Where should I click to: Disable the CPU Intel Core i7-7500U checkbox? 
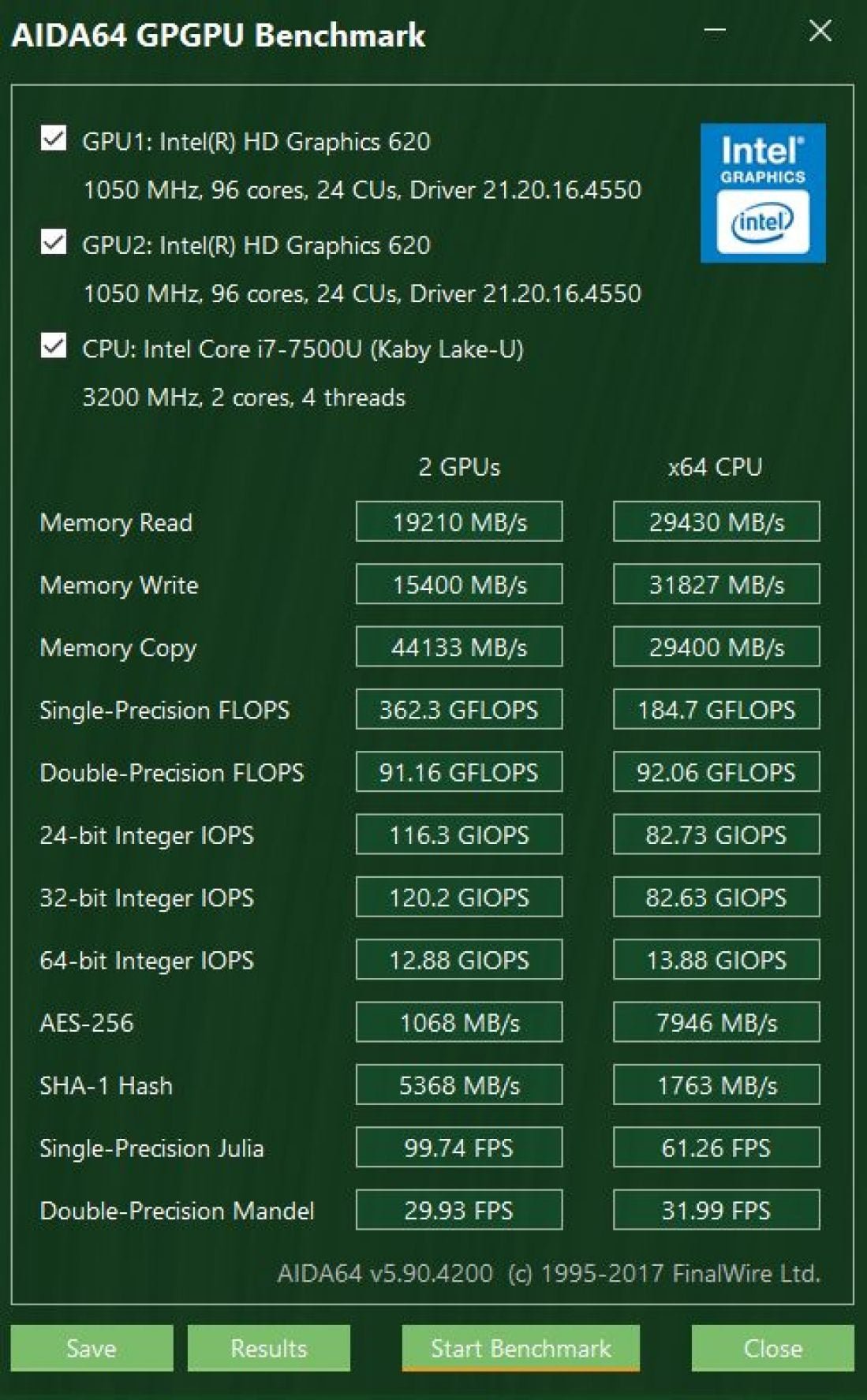(x=54, y=345)
